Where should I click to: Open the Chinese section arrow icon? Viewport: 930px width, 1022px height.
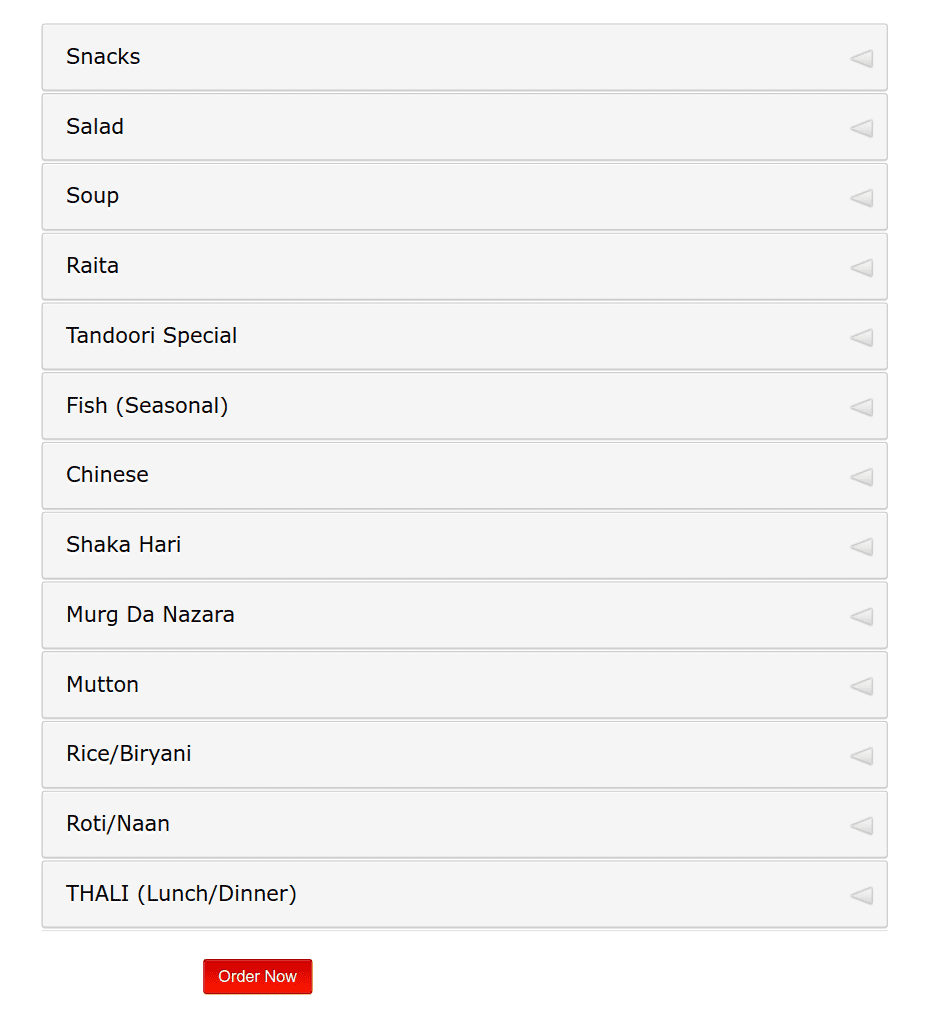point(861,477)
